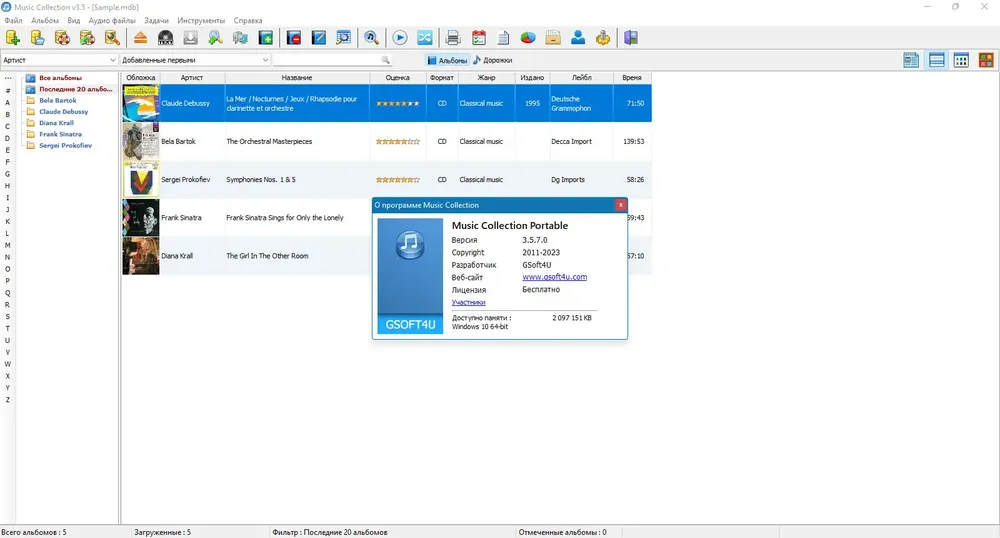
Task: Click the Bela Bartok album cover thumbnail
Action: tap(141, 141)
